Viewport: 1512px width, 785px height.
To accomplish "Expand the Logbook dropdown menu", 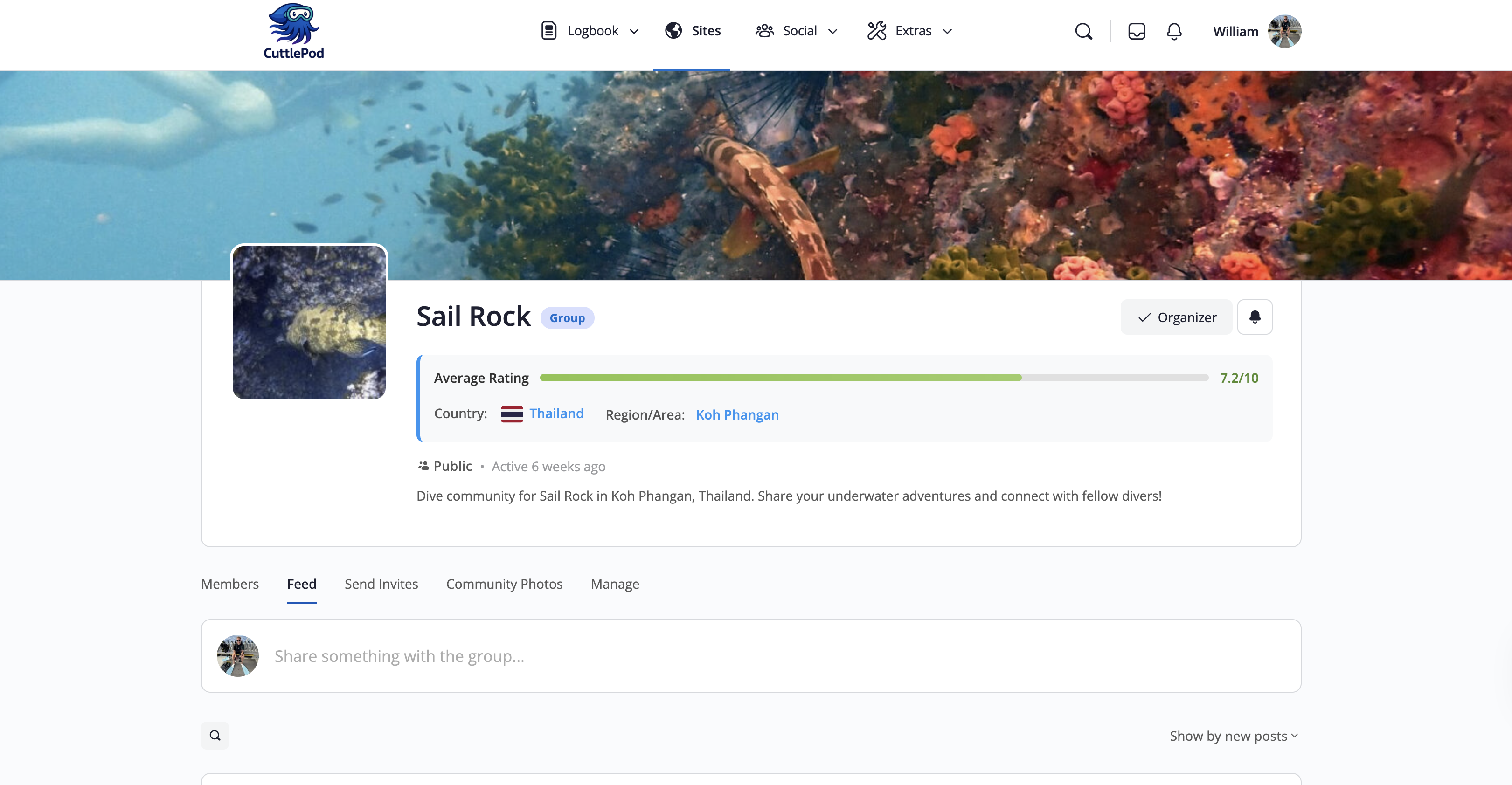I will coord(634,31).
